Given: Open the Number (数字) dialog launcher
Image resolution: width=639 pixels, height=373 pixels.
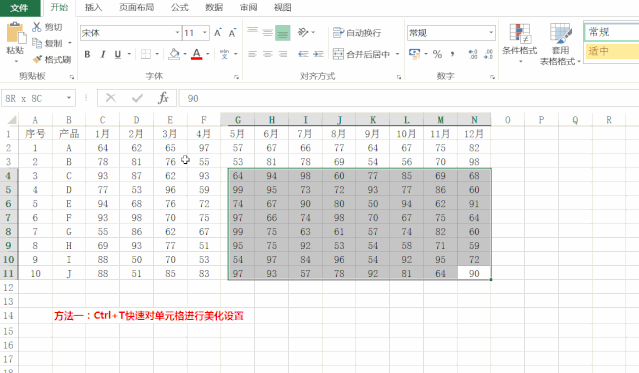Looking at the screenshot, I should point(492,77).
